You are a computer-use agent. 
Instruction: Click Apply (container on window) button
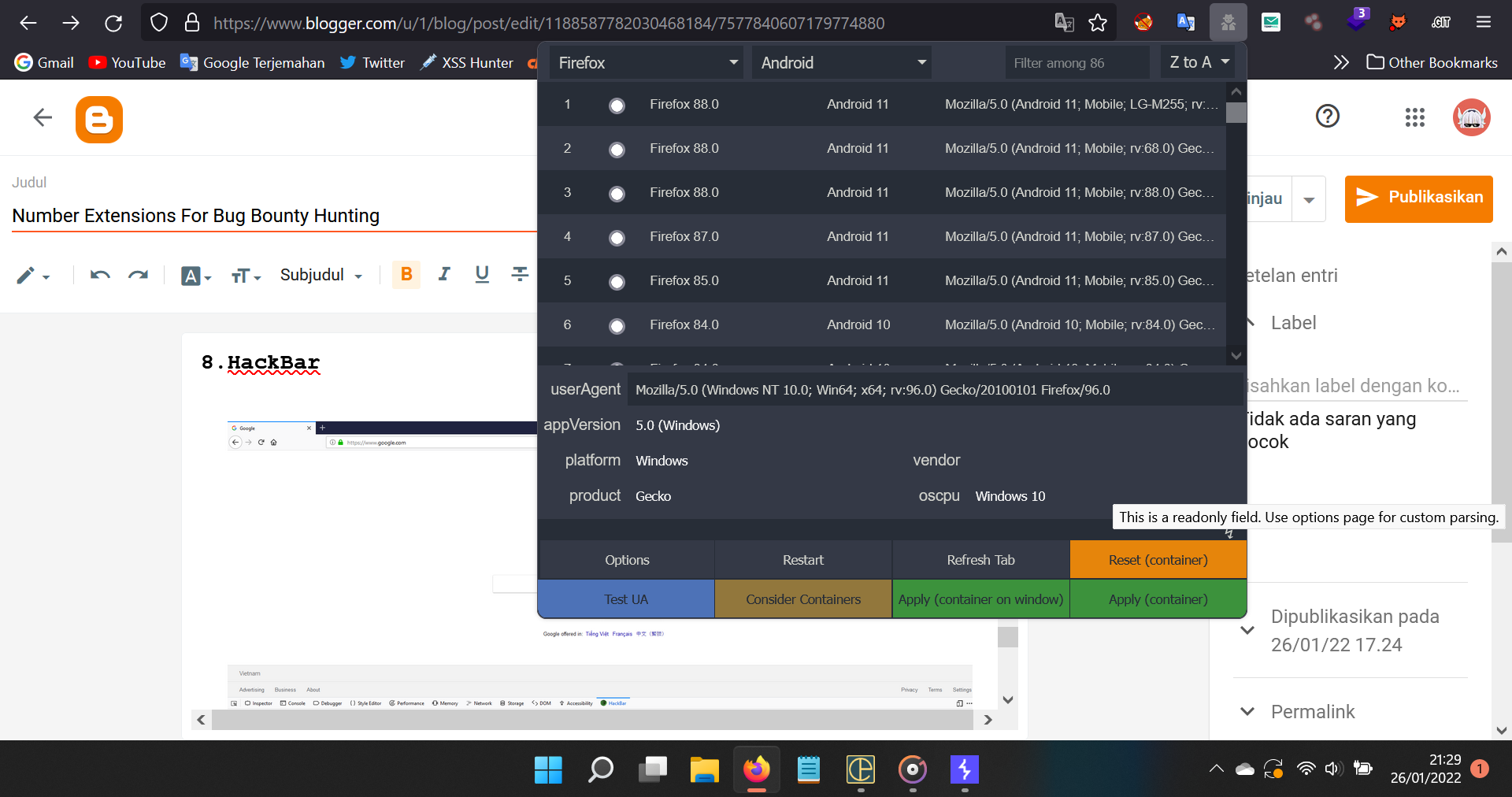click(980, 599)
